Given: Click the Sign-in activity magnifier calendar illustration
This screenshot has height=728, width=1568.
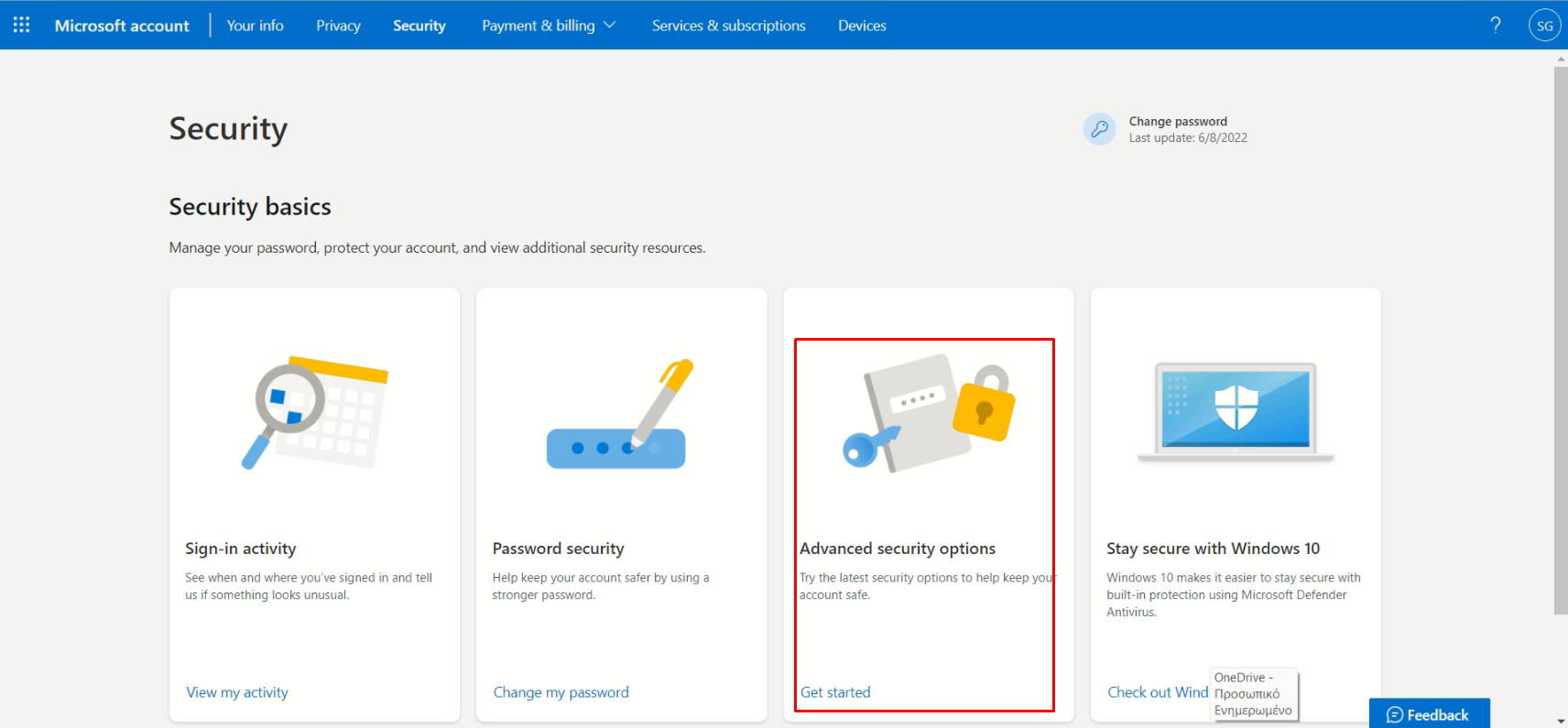Looking at the screenshot, I should point(314,413).
